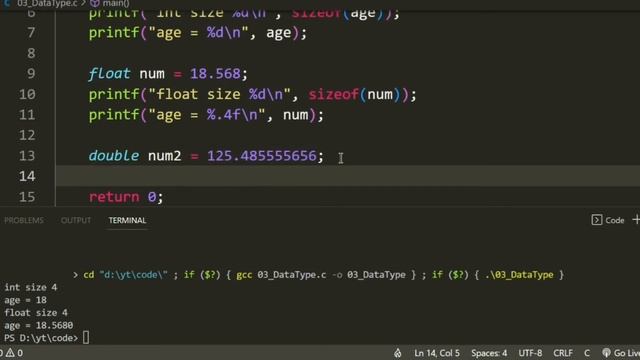Click sizeof on line 10
This screenshot has width=640, height=360.
(x=333, y=95)
